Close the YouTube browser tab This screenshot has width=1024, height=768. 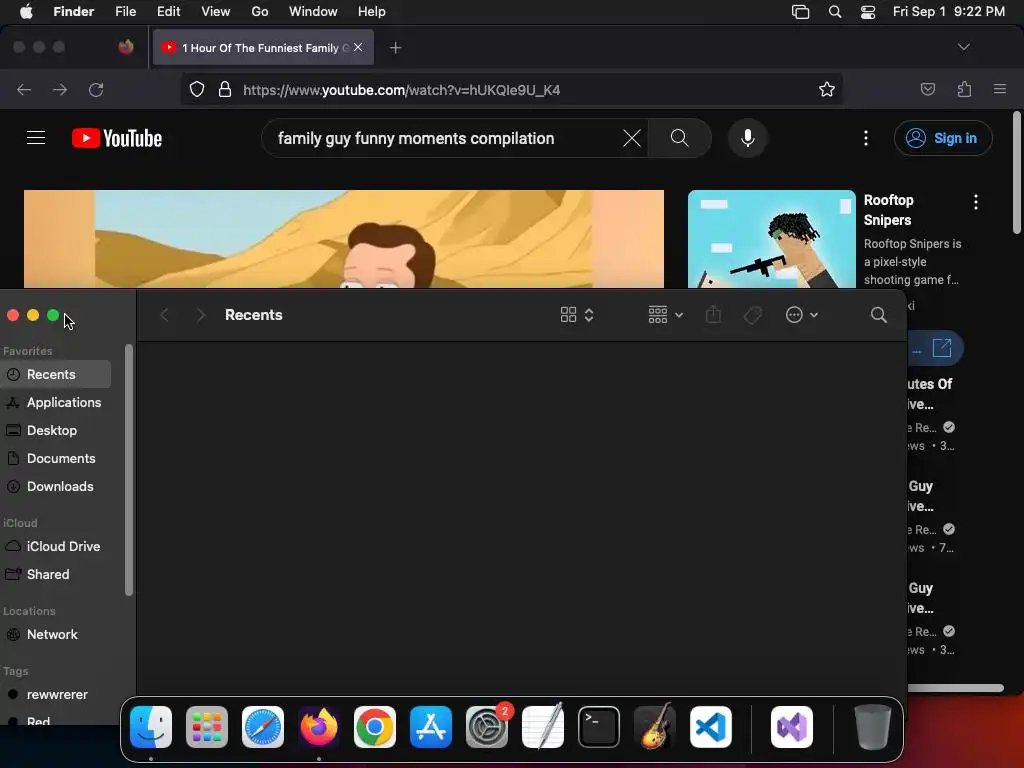(358, 47)
